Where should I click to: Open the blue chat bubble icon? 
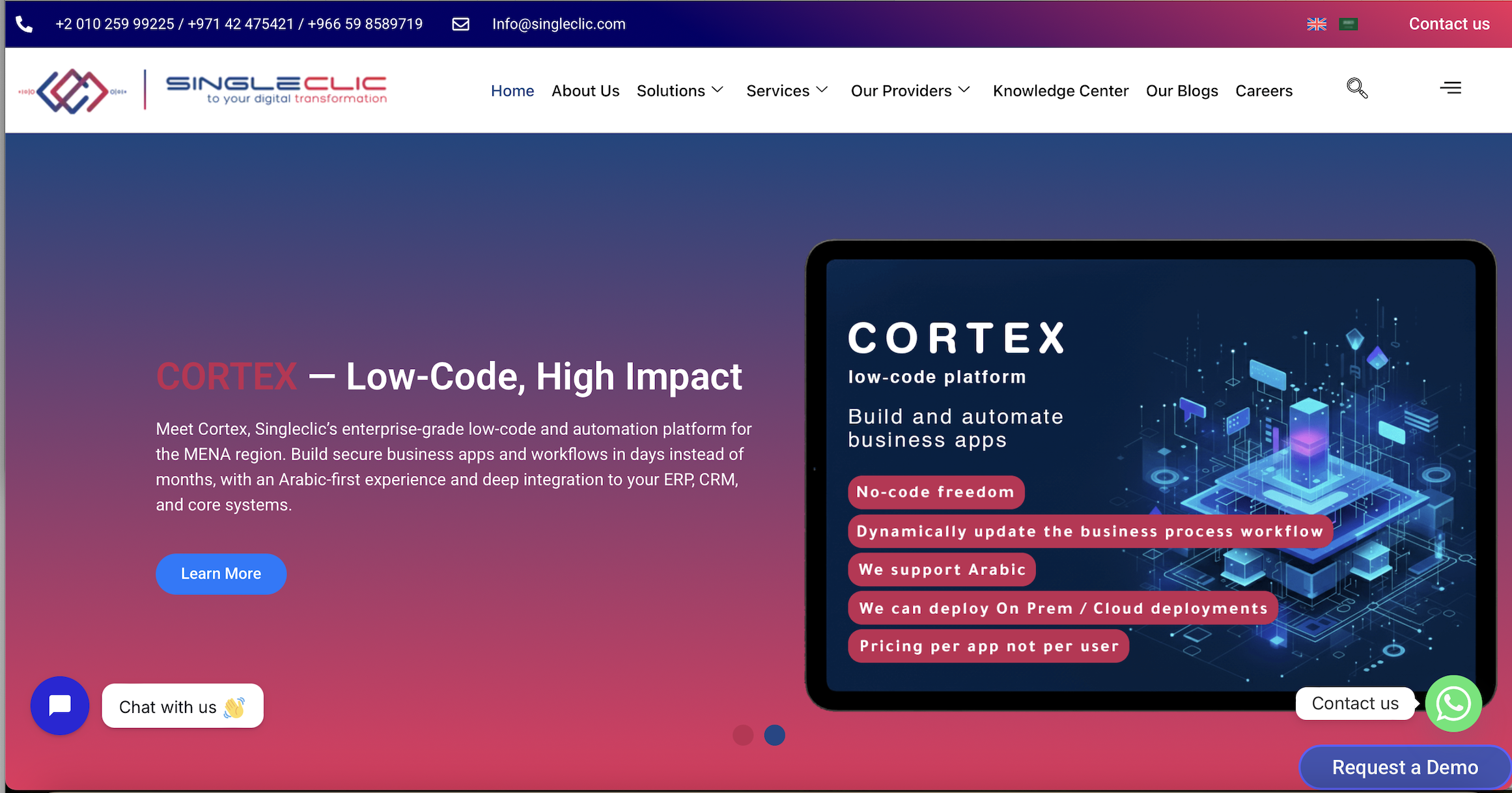click(60, 706)
